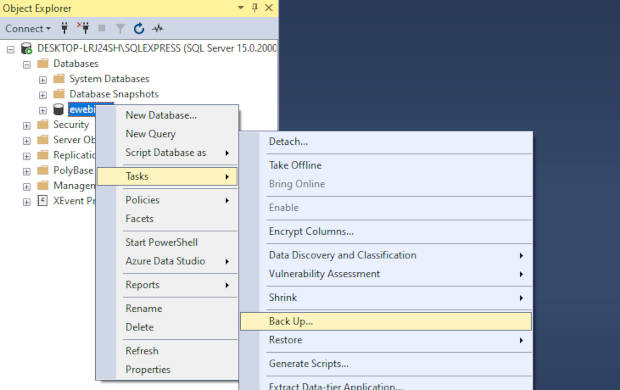Choose Rename from context menu
This screenshot has width=620, height=390.
[167, 309]
